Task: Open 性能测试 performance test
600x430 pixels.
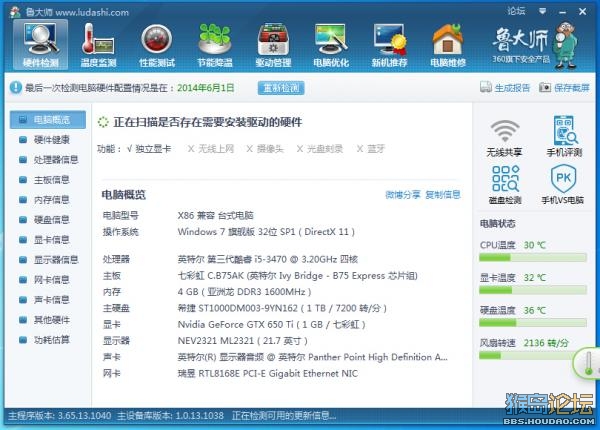Action: point(157,45)
